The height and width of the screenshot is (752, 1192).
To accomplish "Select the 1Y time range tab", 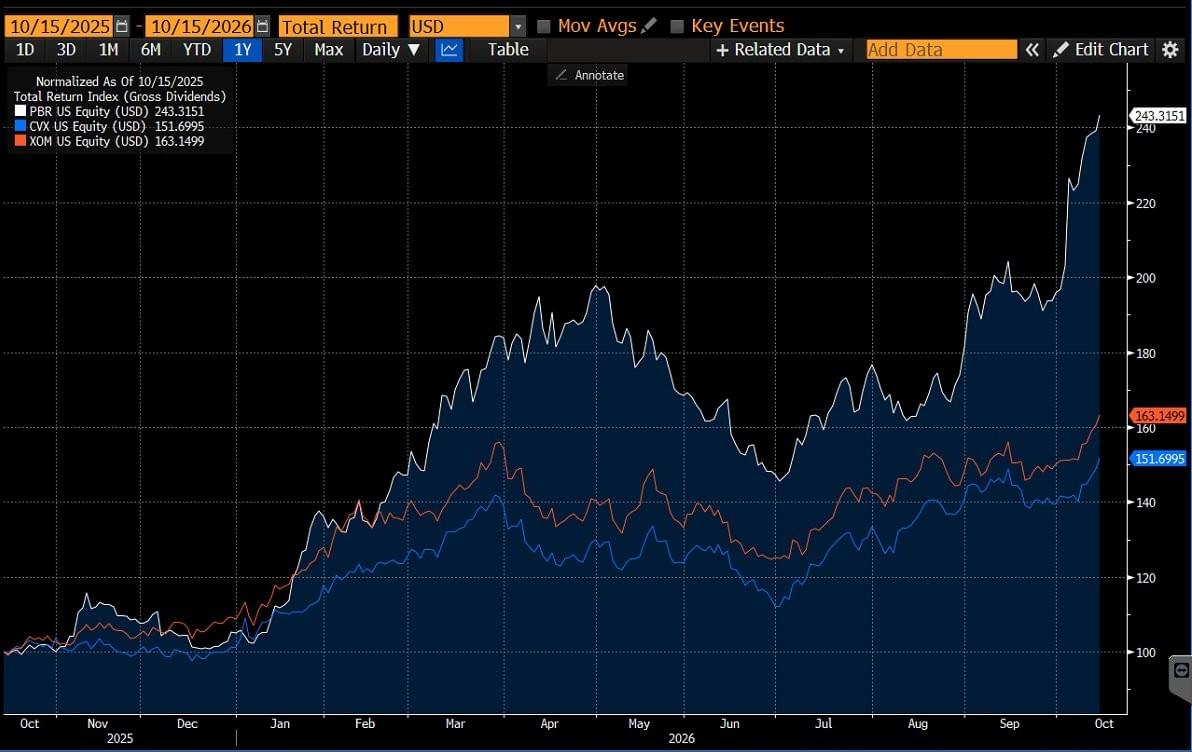I will (243, 50).
